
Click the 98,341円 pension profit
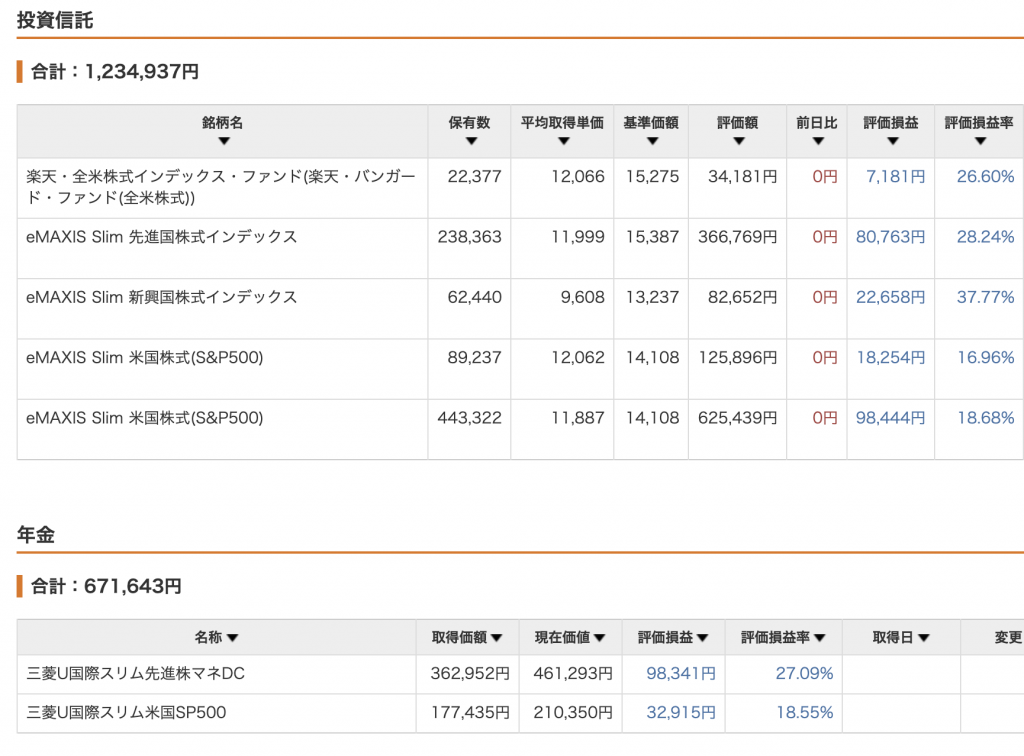click(681, 674)
